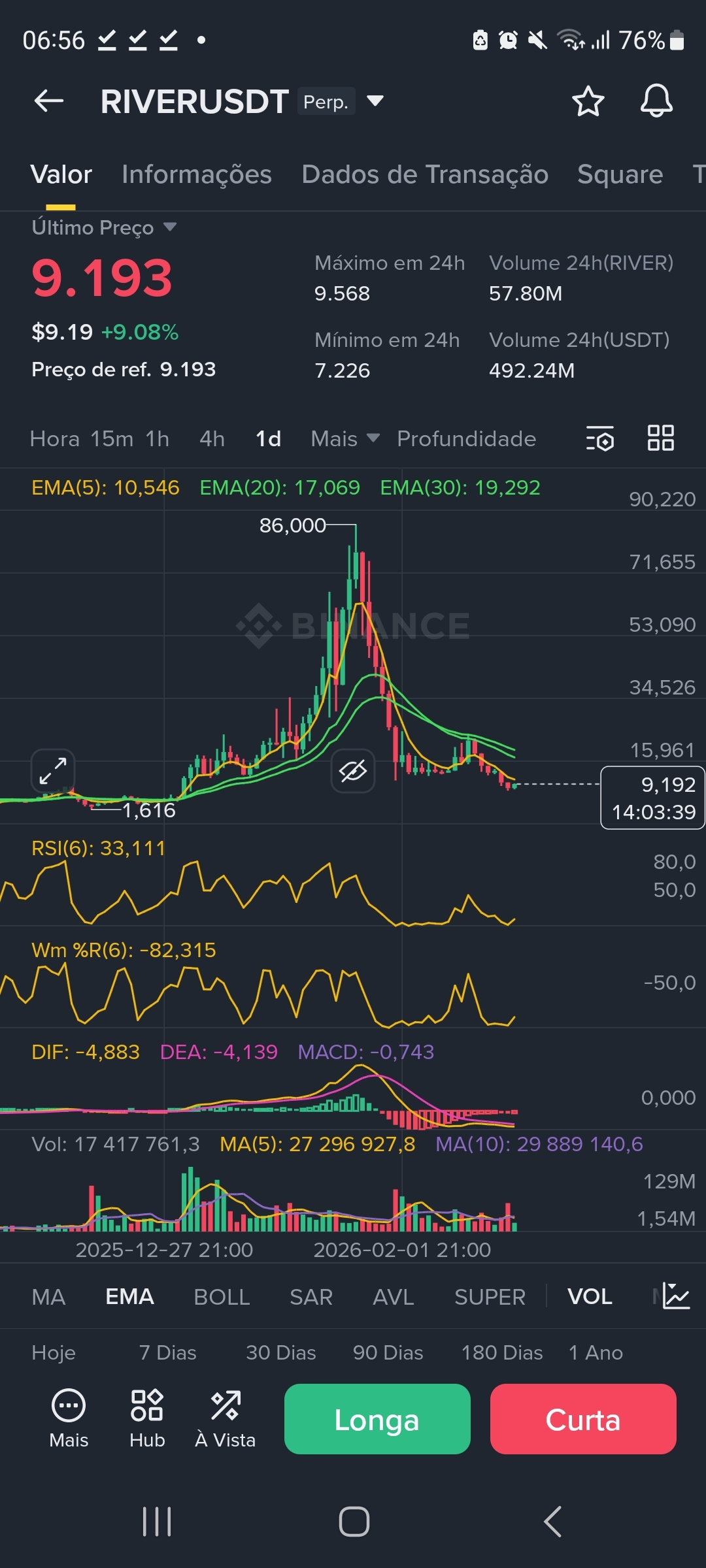Switch to Informações tab
Image resolution: width=706 pixels, height=1568 pixels.
197,174
